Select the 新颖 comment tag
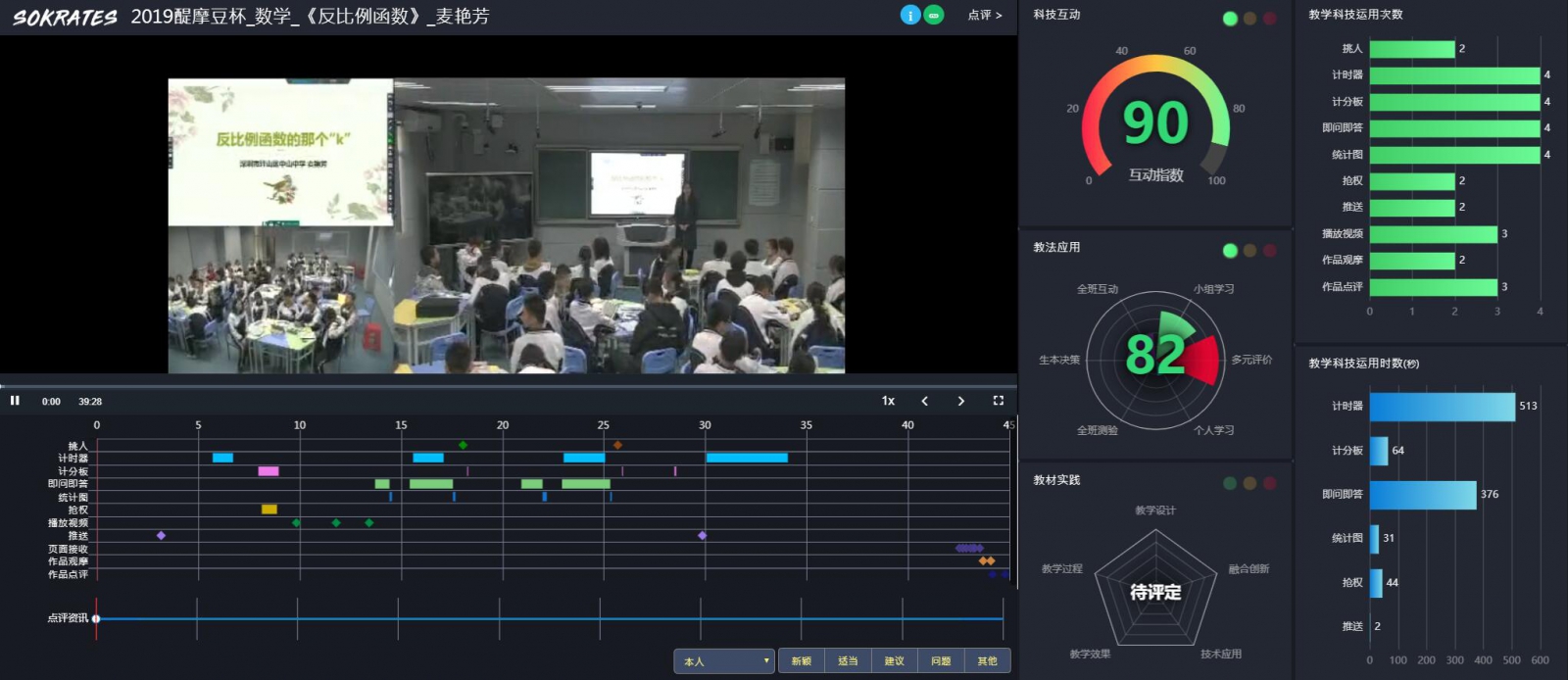The width and height of the screenshot is (1568, 680). click(801, 661)
